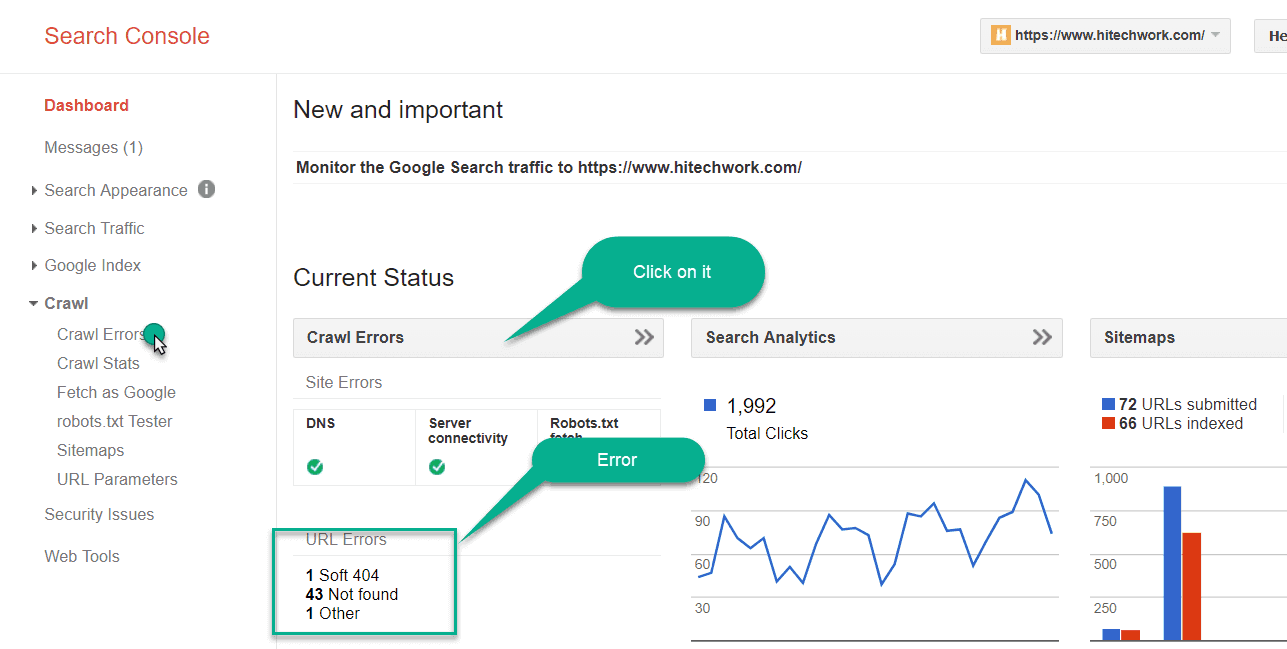This screenshot has height=649, width=1287.
Task: Collapse the Crawl section
Action: [66, 303]
